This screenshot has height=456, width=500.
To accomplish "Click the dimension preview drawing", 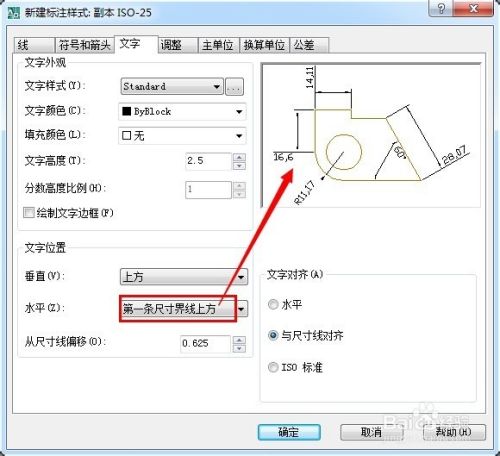I will pos(371,135).
